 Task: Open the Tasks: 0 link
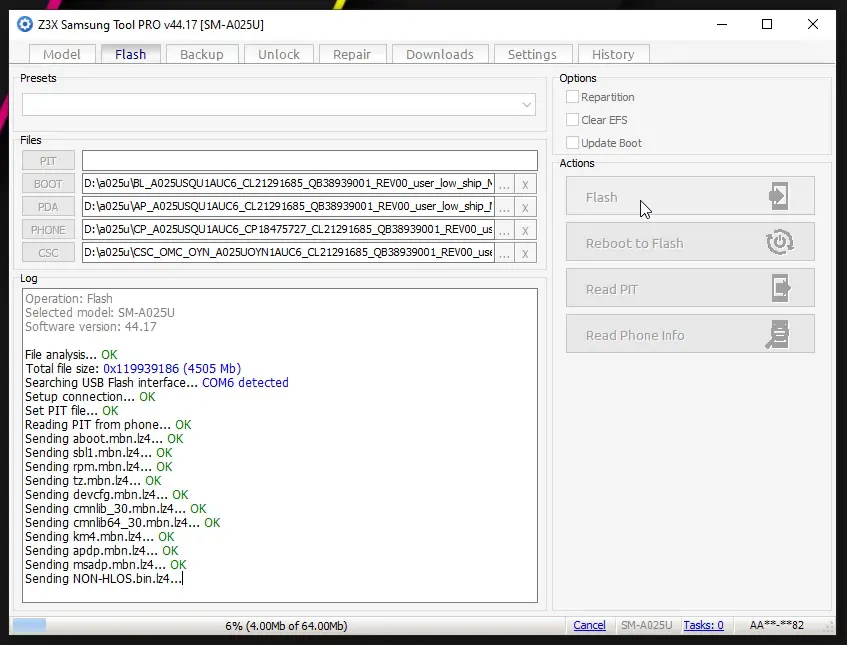click(703, 625)
